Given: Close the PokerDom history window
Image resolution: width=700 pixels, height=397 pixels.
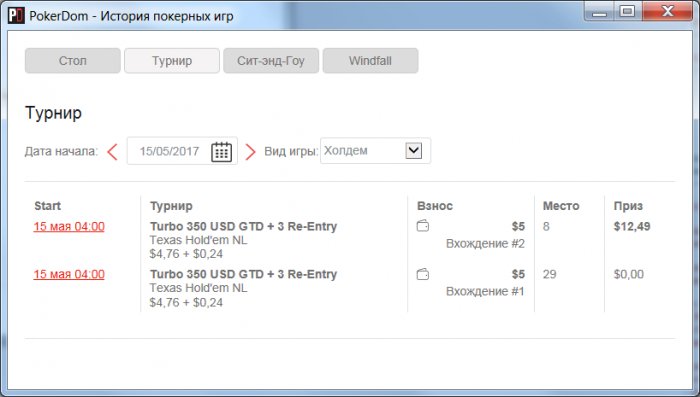Looking at the screenshot, I should [667, 11].
